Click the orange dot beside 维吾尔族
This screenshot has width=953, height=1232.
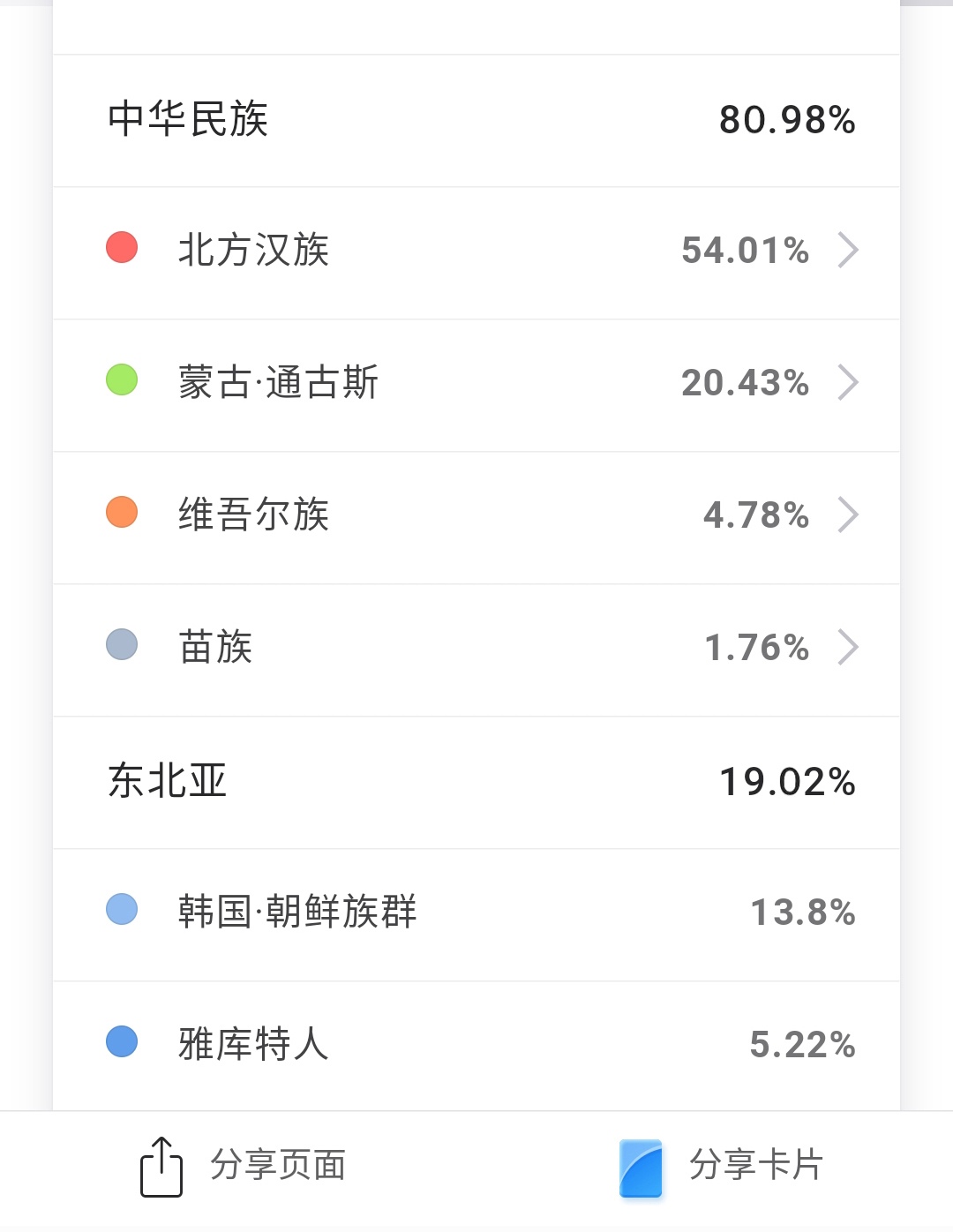pos(122,513)
